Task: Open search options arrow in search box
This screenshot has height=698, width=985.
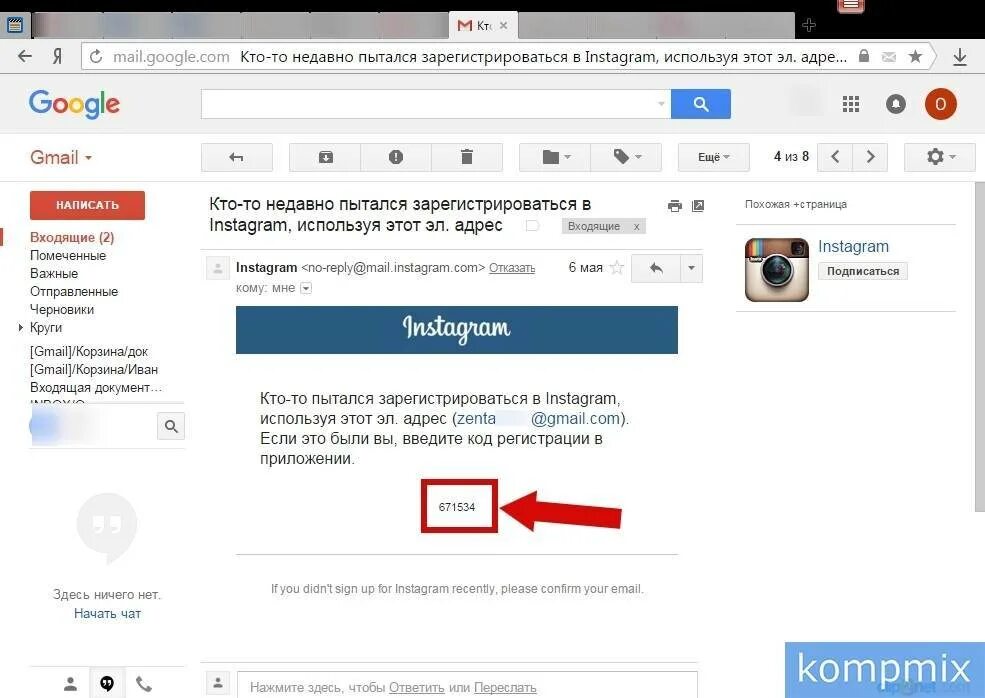Action: click(x=661, y=104)
